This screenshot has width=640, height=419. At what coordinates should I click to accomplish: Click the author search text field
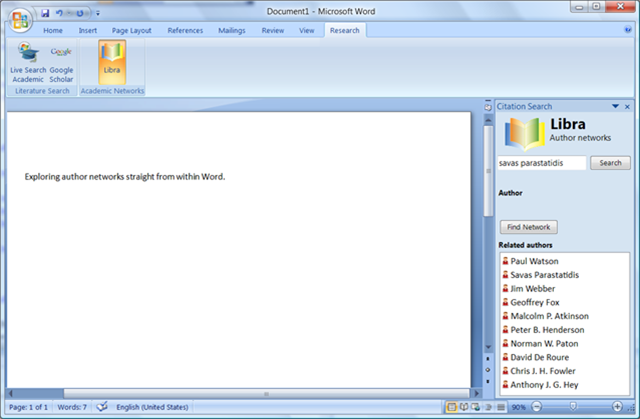tap(542, 163)
